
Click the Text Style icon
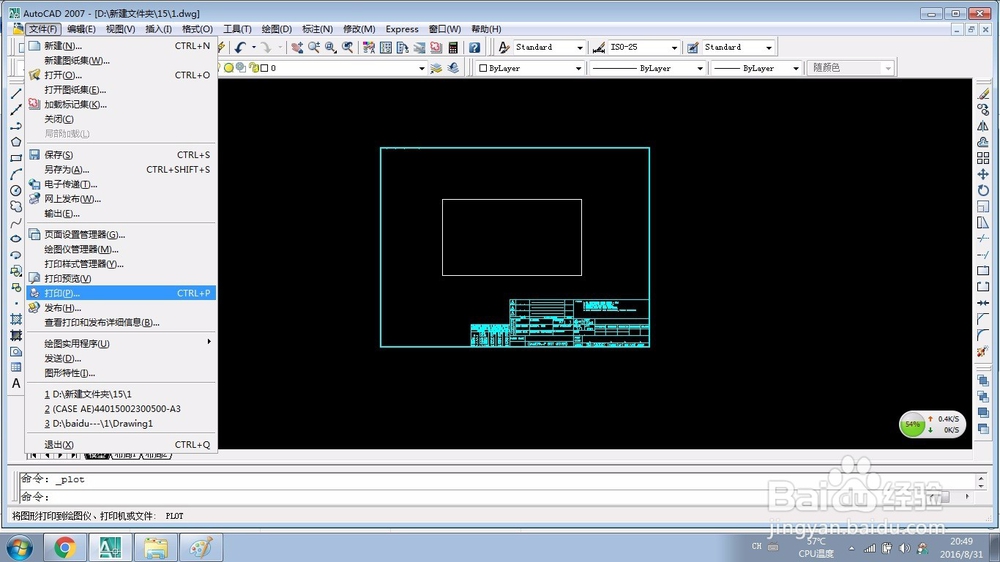coord(504,47)
